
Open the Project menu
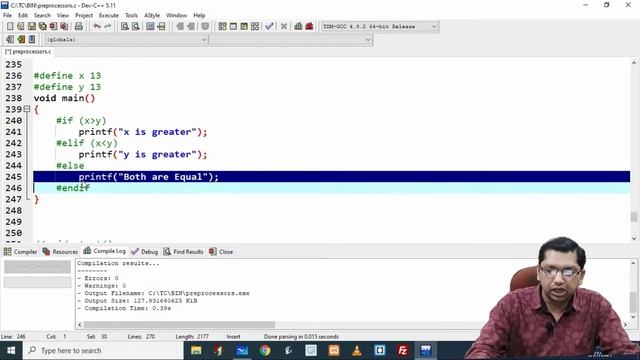(x=84, y=15)
